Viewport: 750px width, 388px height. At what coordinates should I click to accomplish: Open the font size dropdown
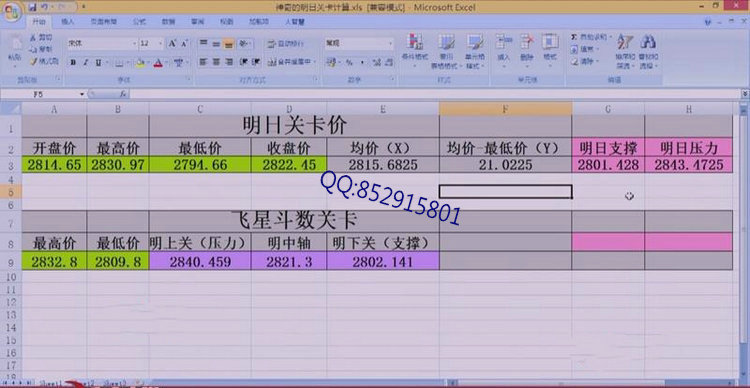[x=160, y=44]
